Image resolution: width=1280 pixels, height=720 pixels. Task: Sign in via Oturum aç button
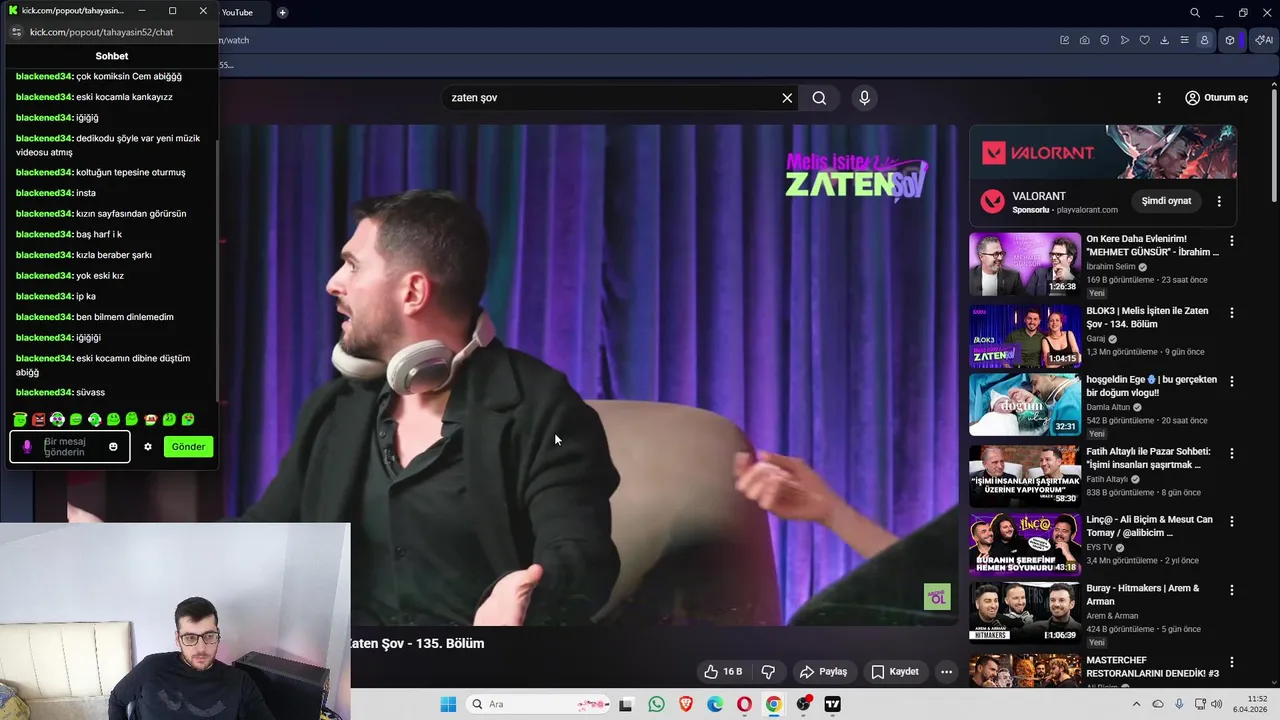point(1216,98)
